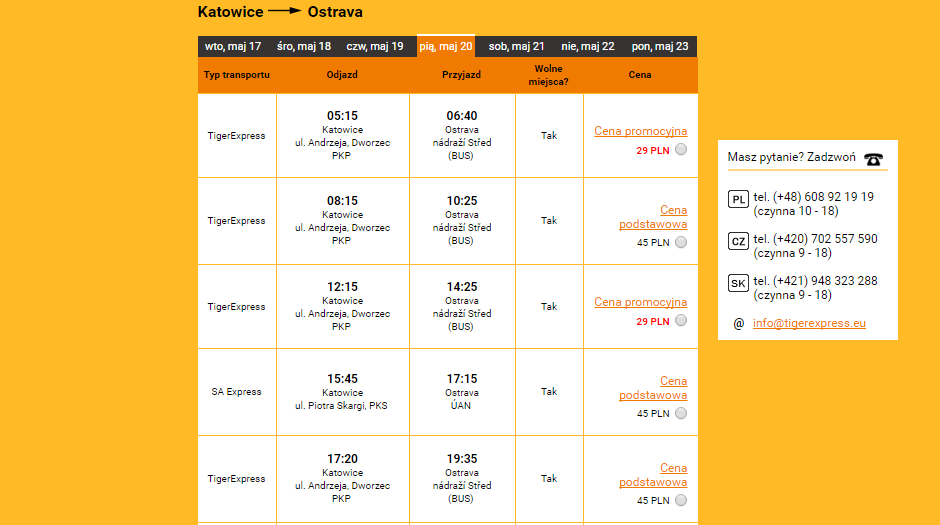The image size is (940, 525).
Task: Click the SA Express transport cell
Action: point(236,392)
